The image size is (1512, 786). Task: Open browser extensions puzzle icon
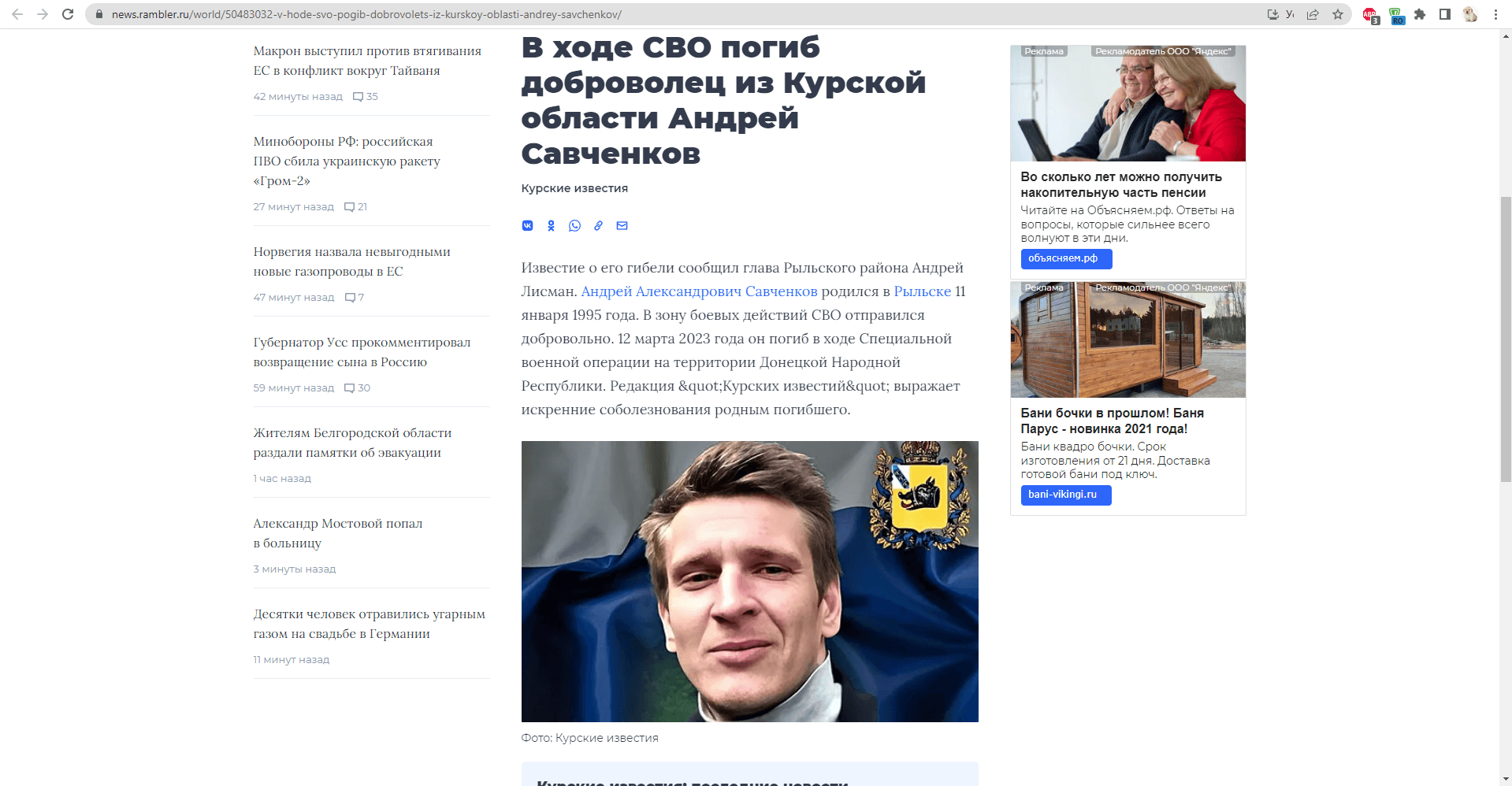1420,14
